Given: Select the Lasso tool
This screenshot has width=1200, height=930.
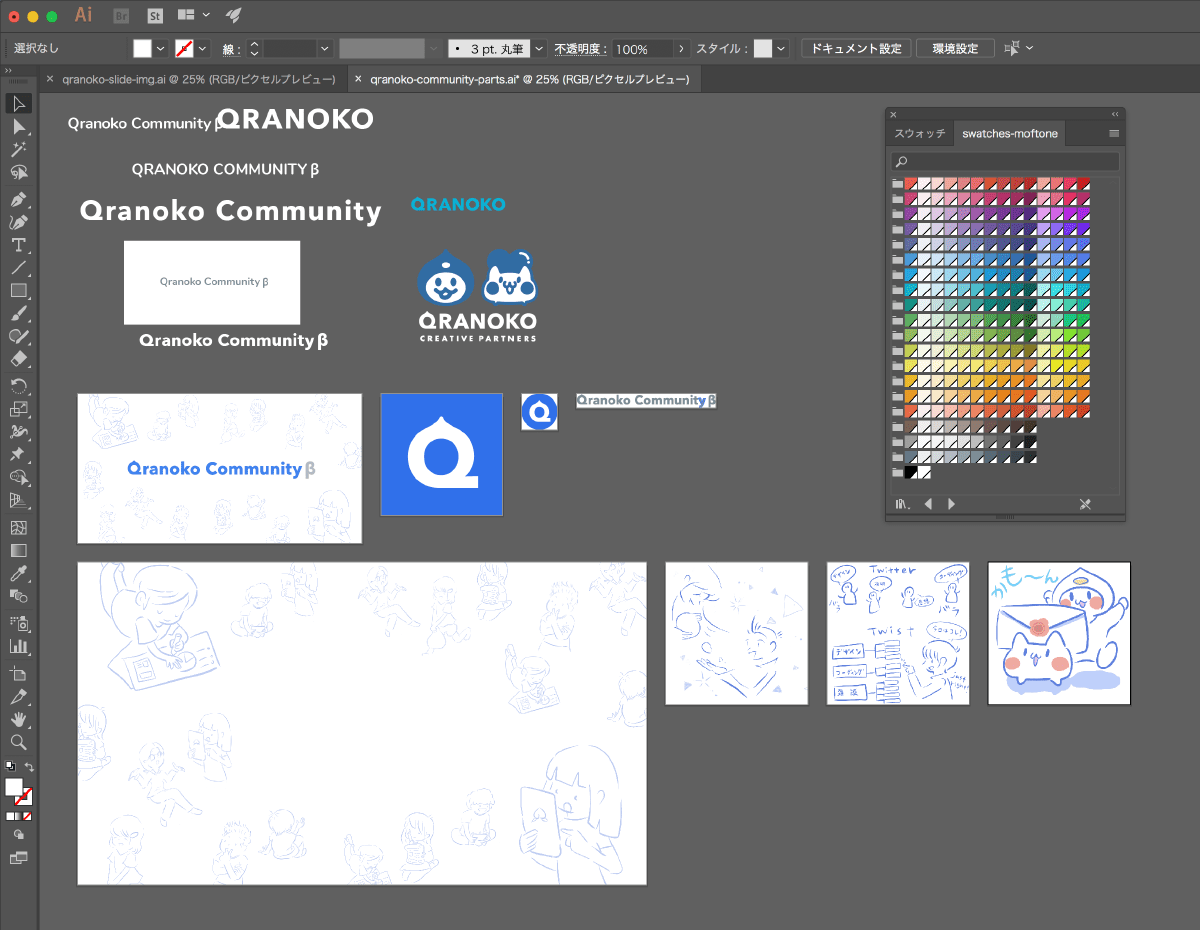Looking at the screenshot, I should (x=18, y=172).
